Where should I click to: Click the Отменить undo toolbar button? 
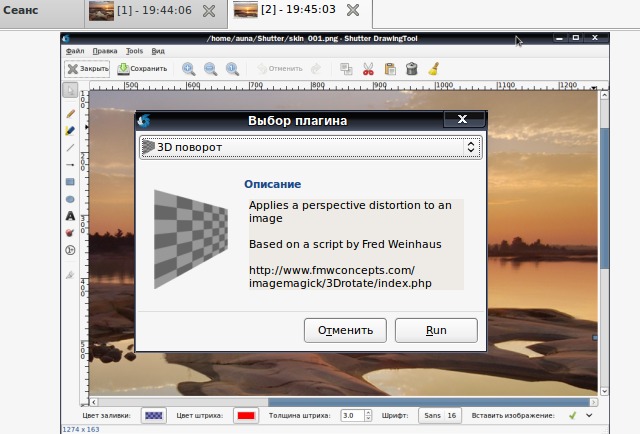(280, 69)
